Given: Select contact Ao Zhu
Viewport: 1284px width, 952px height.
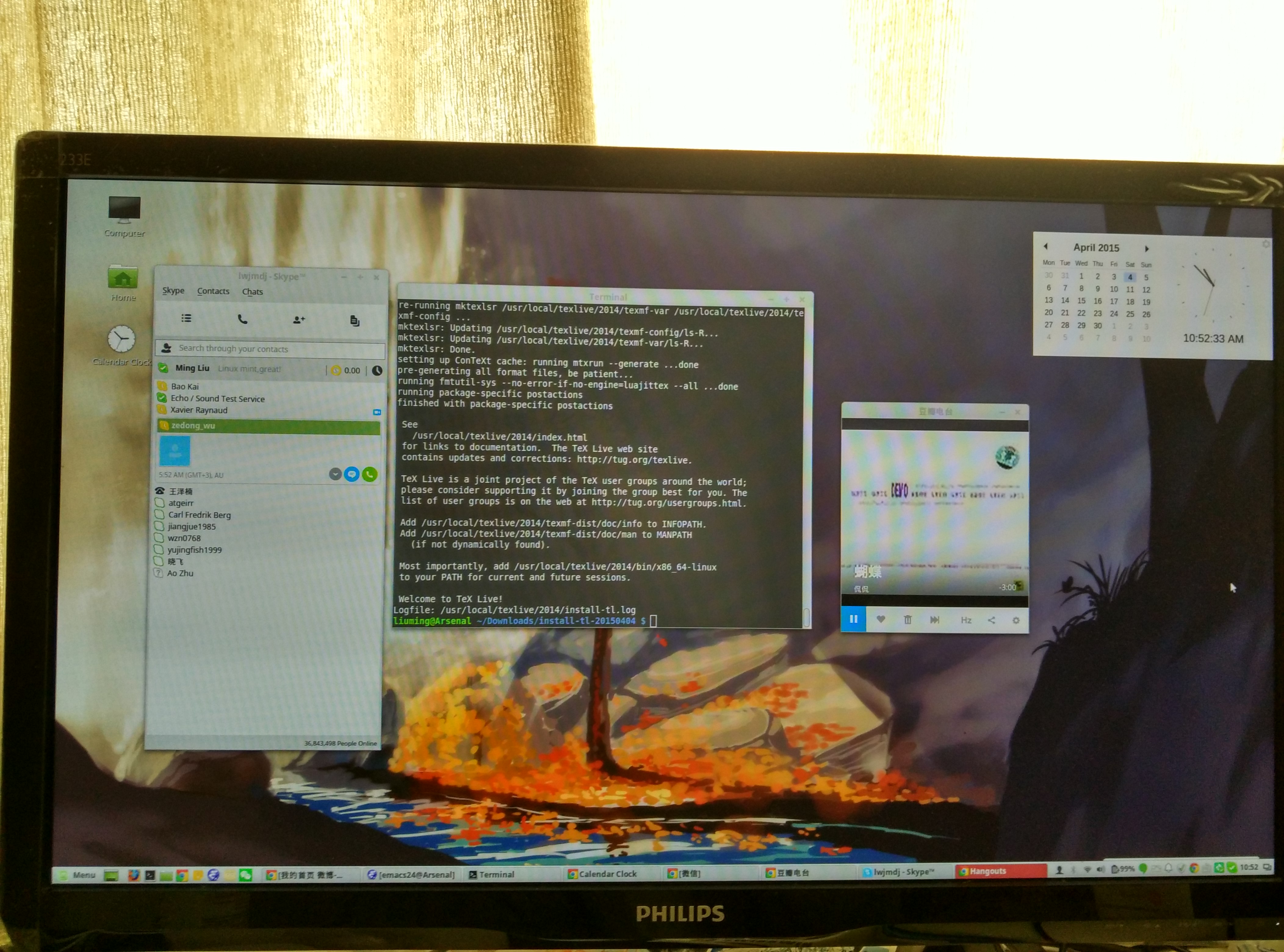Looking at the screenshot, I should [x=180, y=573].
